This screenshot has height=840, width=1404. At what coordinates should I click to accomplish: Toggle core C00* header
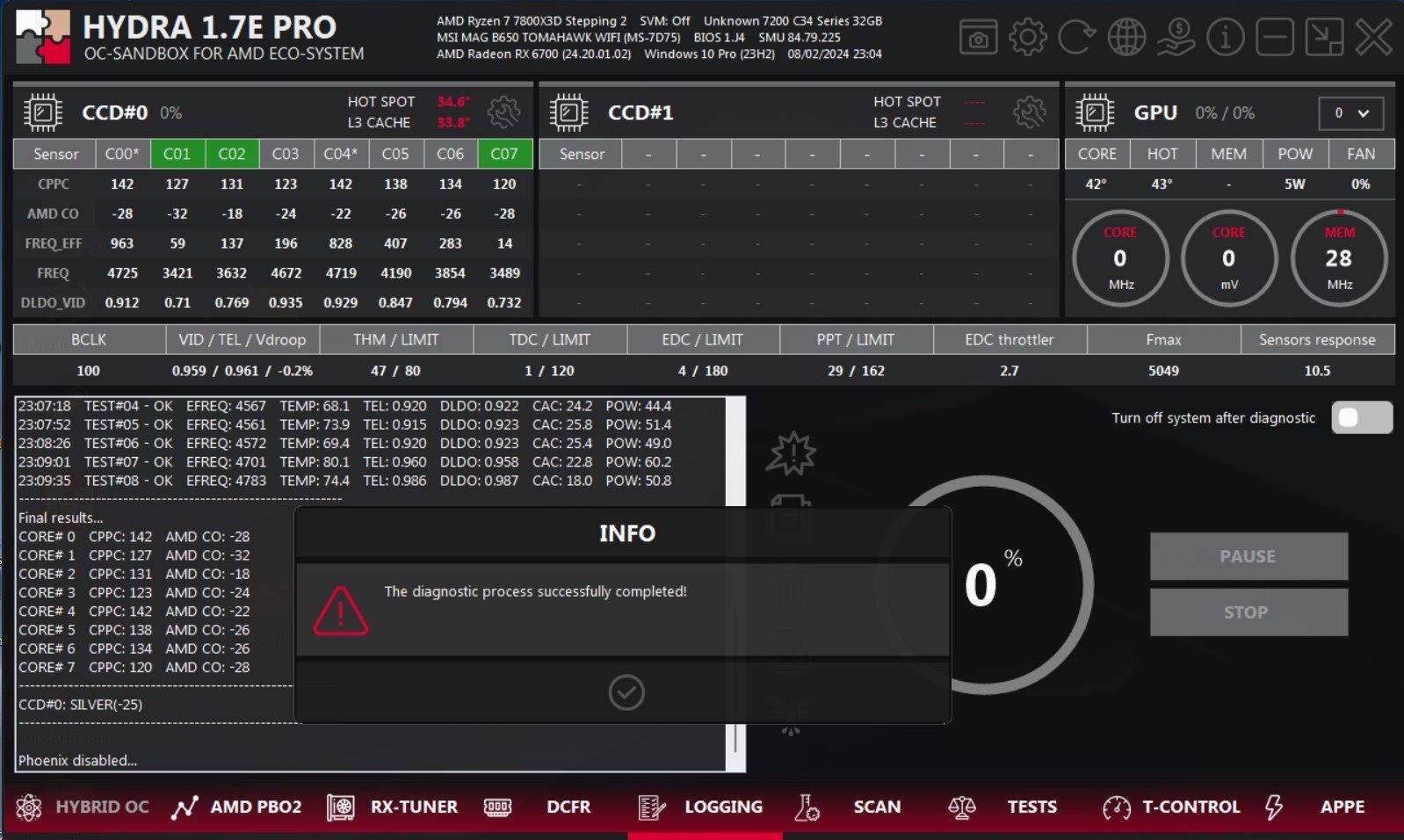122,154
